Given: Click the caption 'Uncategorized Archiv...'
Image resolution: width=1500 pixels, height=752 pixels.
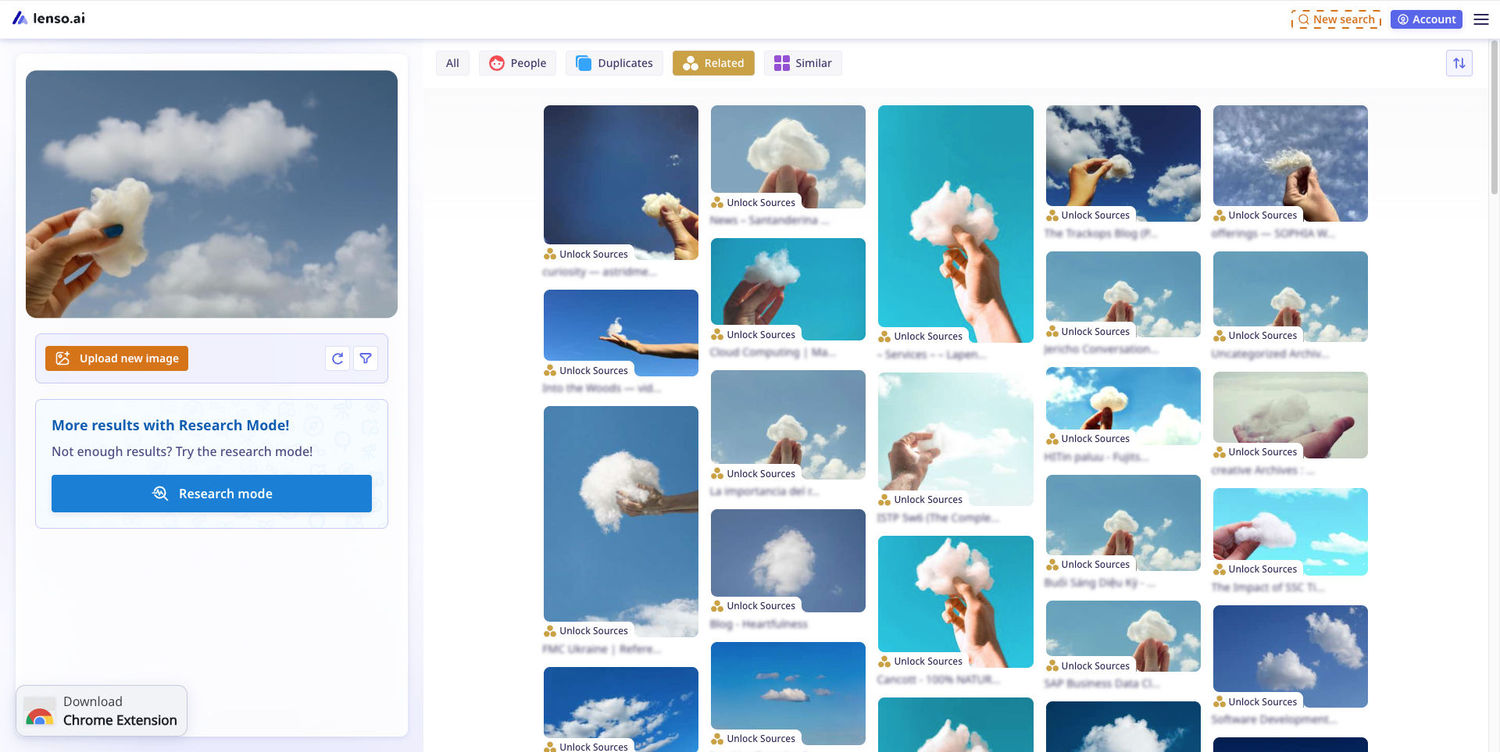Looking at the screenshot, I should coord(1270,353).
